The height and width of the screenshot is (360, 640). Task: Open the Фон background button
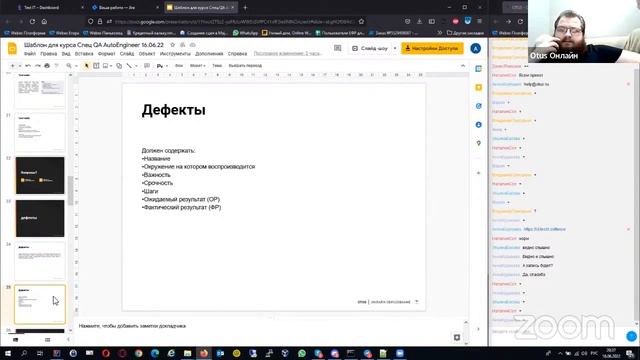coord(179,66)
